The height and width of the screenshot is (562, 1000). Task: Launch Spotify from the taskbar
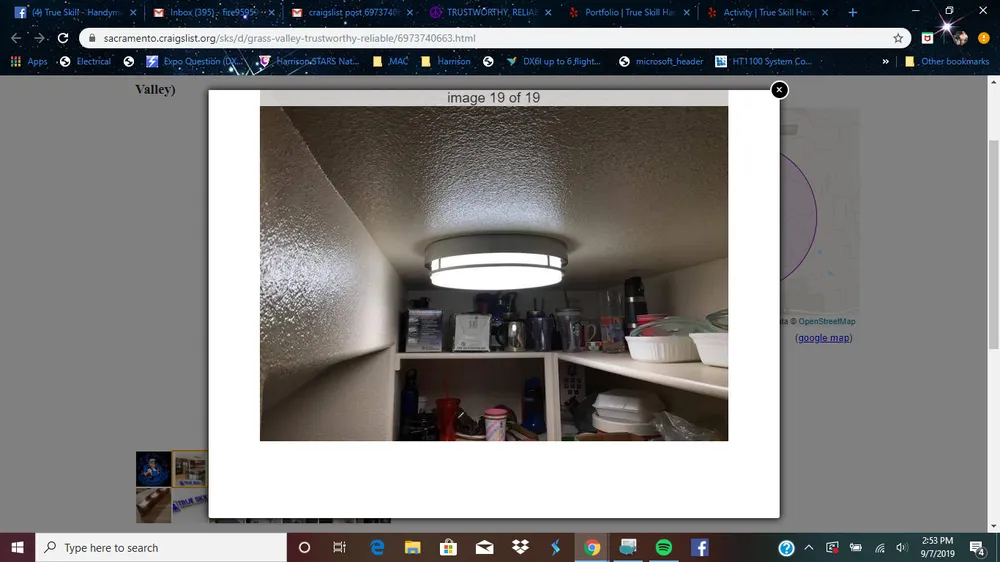663,547
